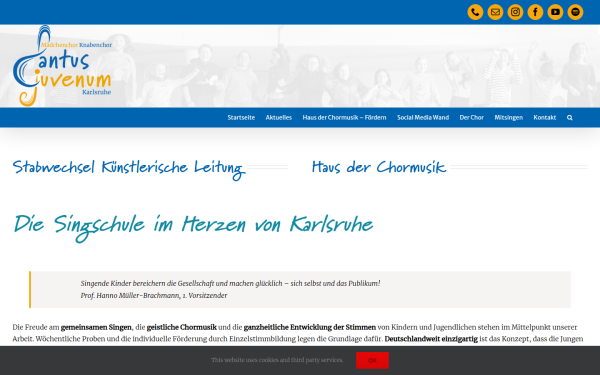
Task: Click the cookie notice text
Action: 277,360
